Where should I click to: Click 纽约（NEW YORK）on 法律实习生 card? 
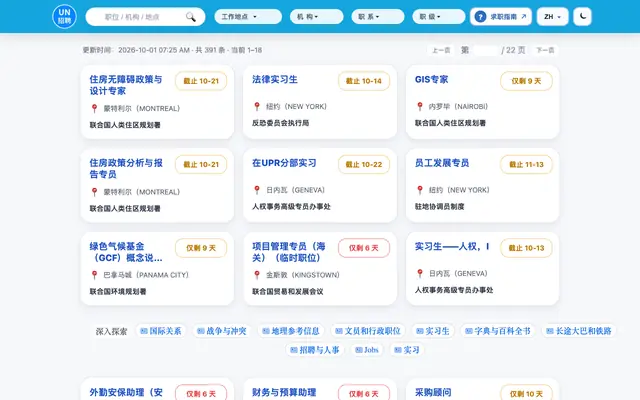pos(296,107)
